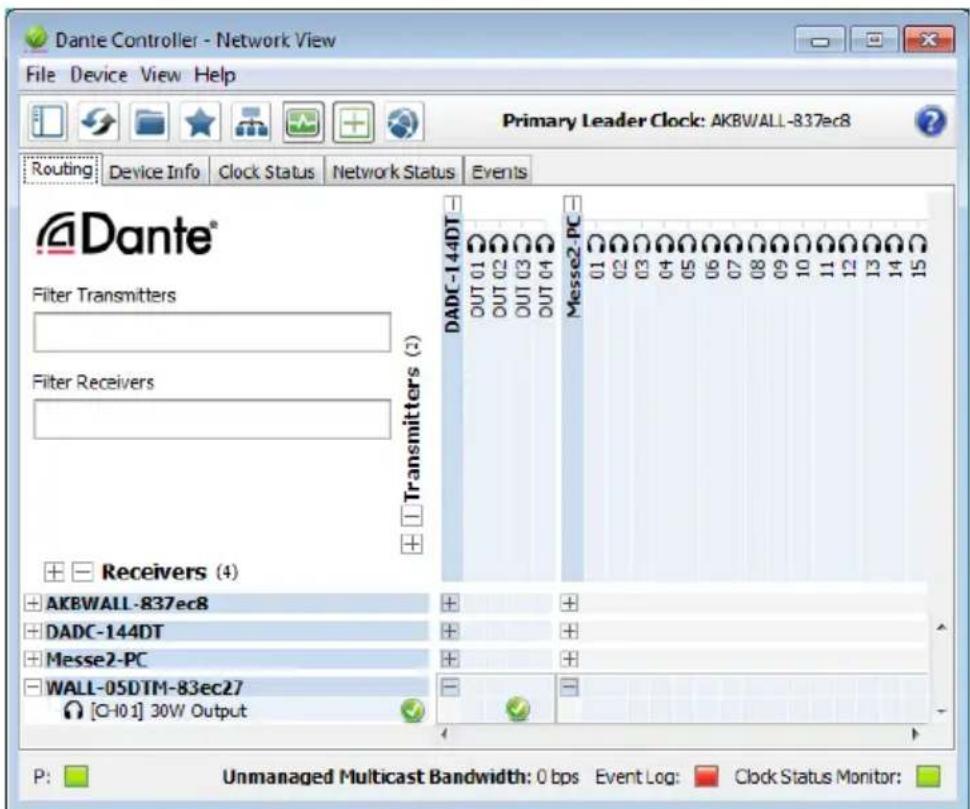Close the Dante Controller window
This screenshot has height=809, width=970.
click(x=929, y=41)
